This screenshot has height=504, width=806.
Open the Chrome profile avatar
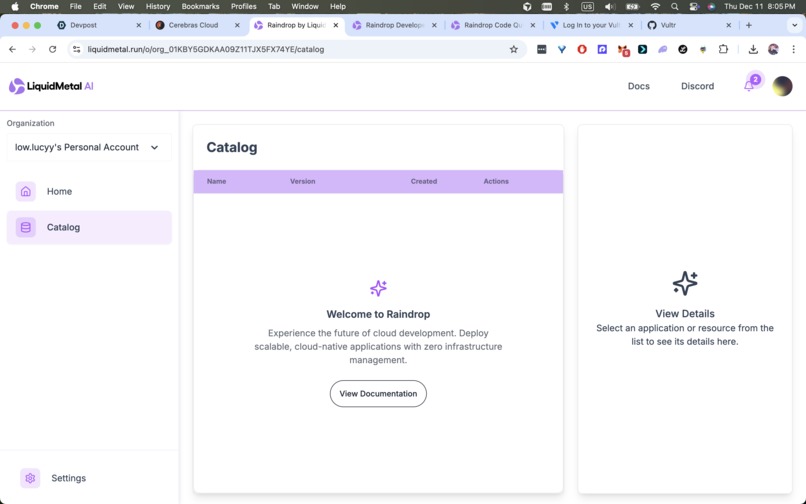pos(773,49)
